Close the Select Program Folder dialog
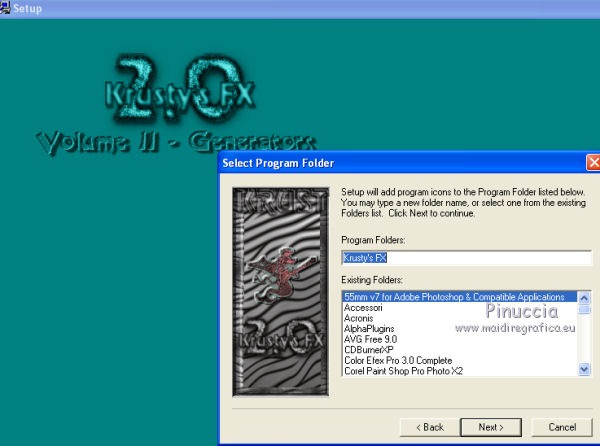Viewport: 600px width, 446px height. [593, 163]
